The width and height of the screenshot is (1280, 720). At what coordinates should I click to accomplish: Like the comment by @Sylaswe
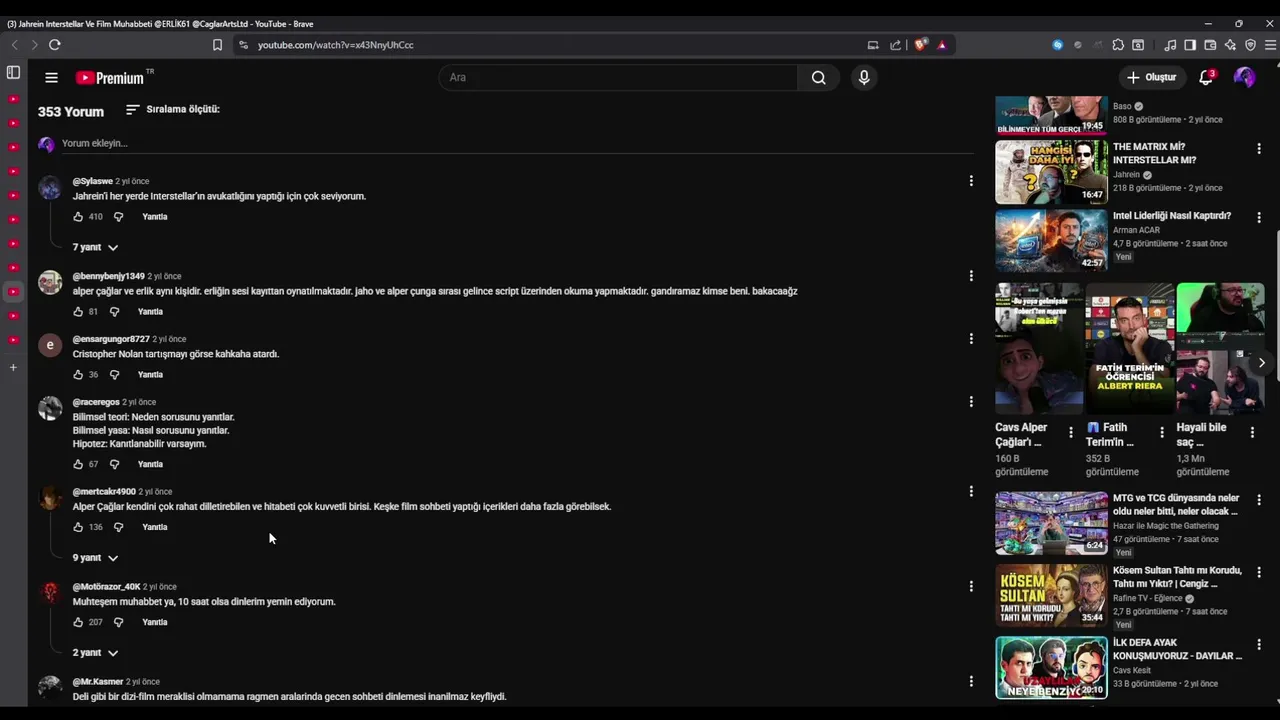78,217
